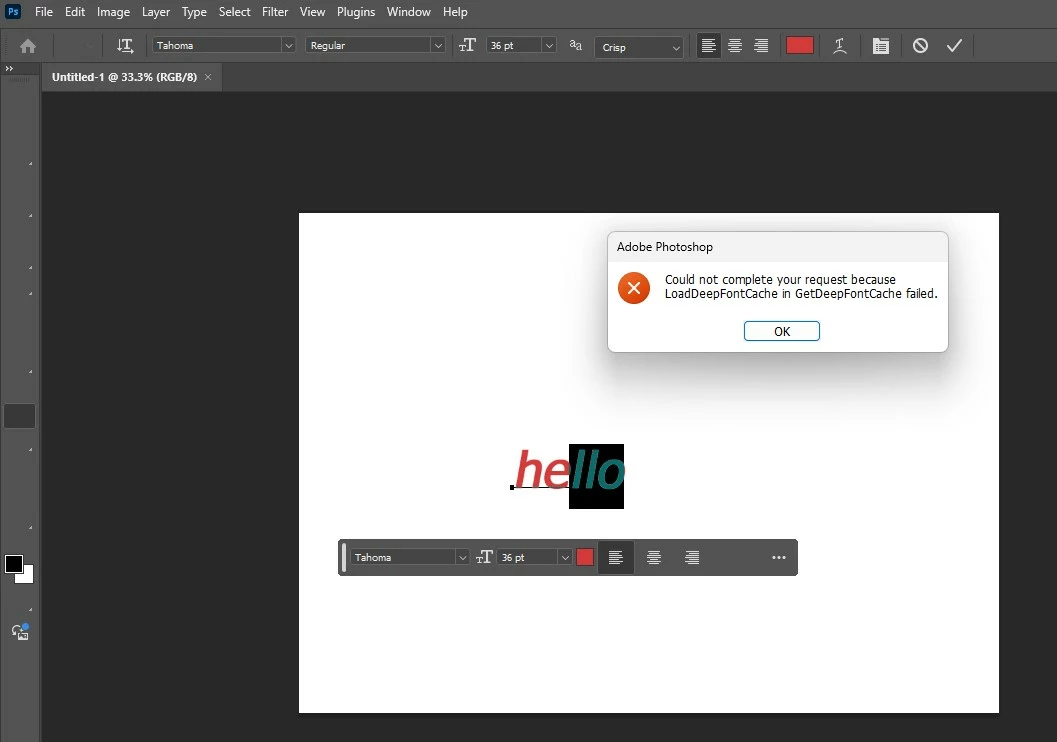
Task: Left align text in top options bar
Action: tap(708, 46)
